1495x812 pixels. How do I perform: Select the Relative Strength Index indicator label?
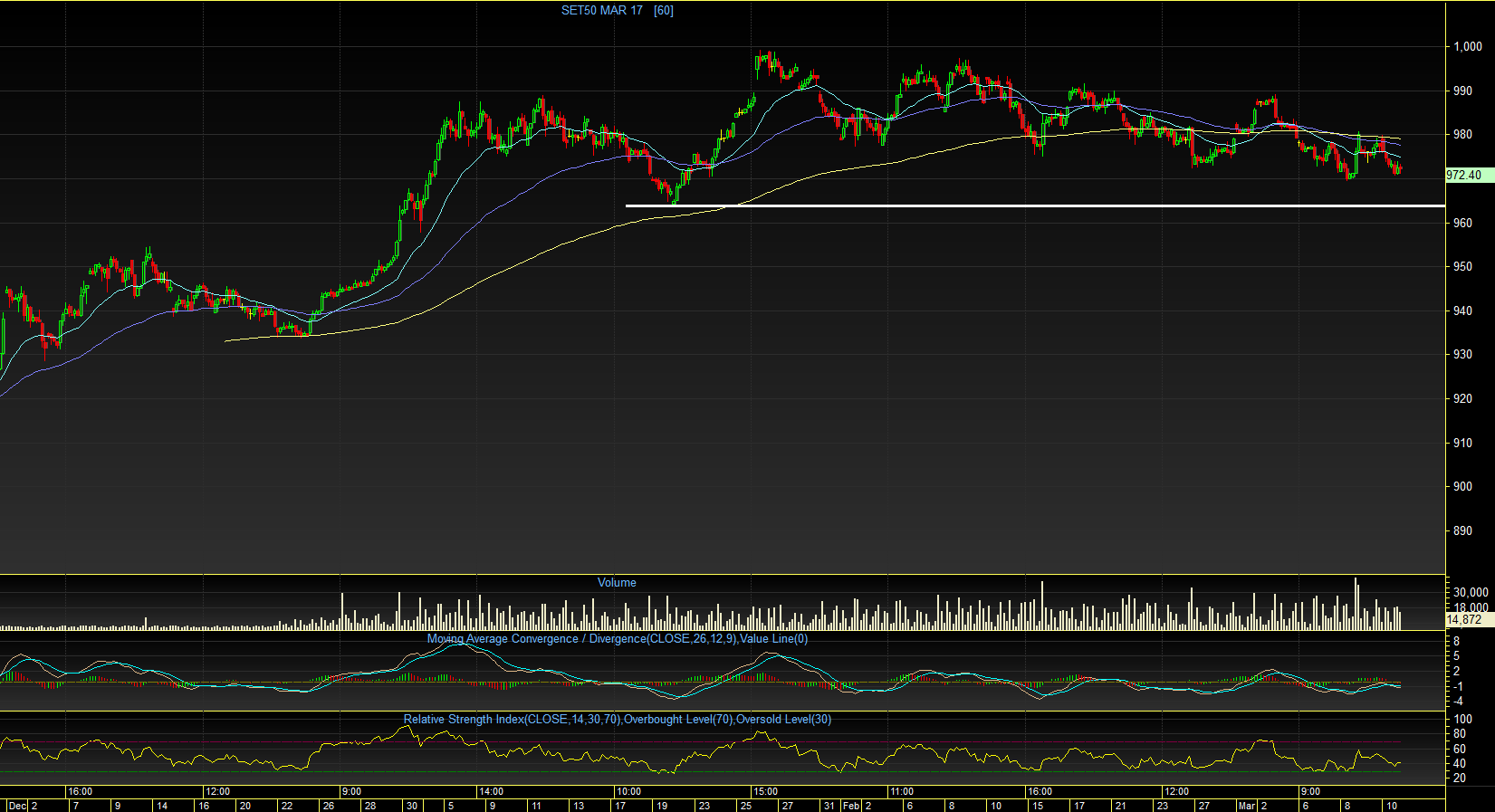tap(618, 720)
